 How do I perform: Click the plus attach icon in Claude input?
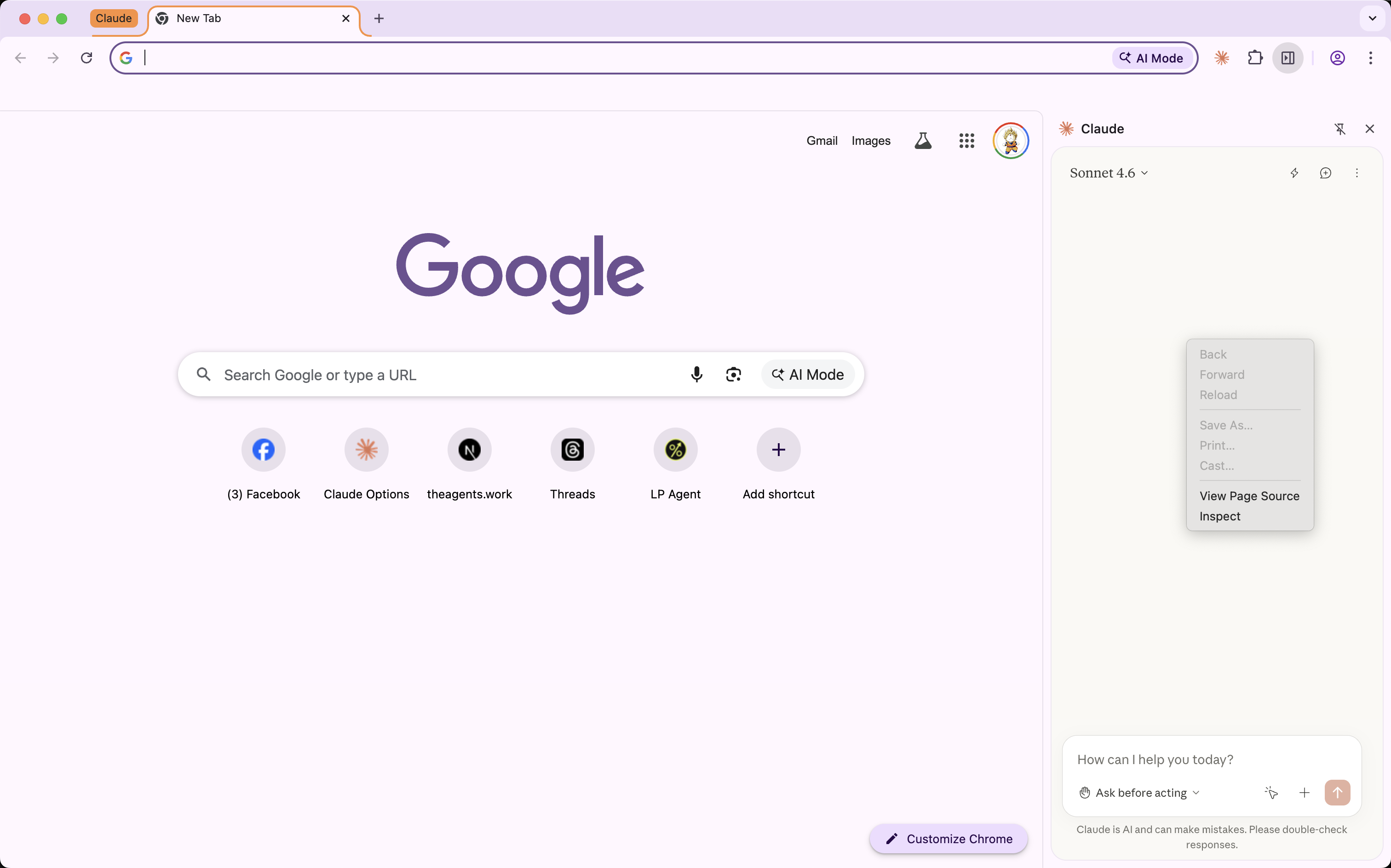(x=1304, y=793)
